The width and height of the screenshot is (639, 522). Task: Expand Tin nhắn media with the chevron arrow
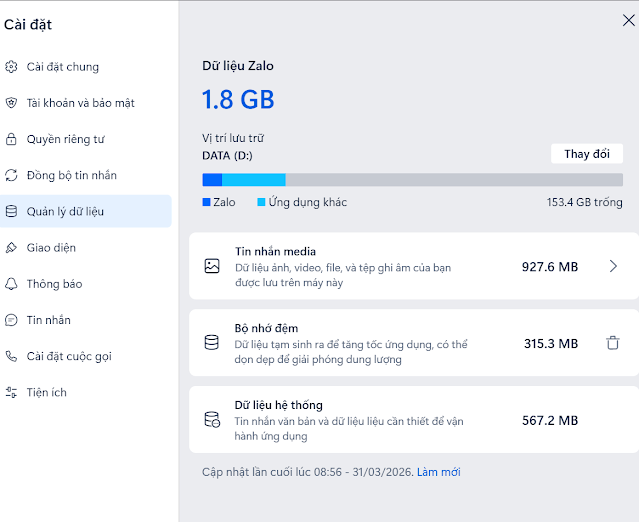613,266
